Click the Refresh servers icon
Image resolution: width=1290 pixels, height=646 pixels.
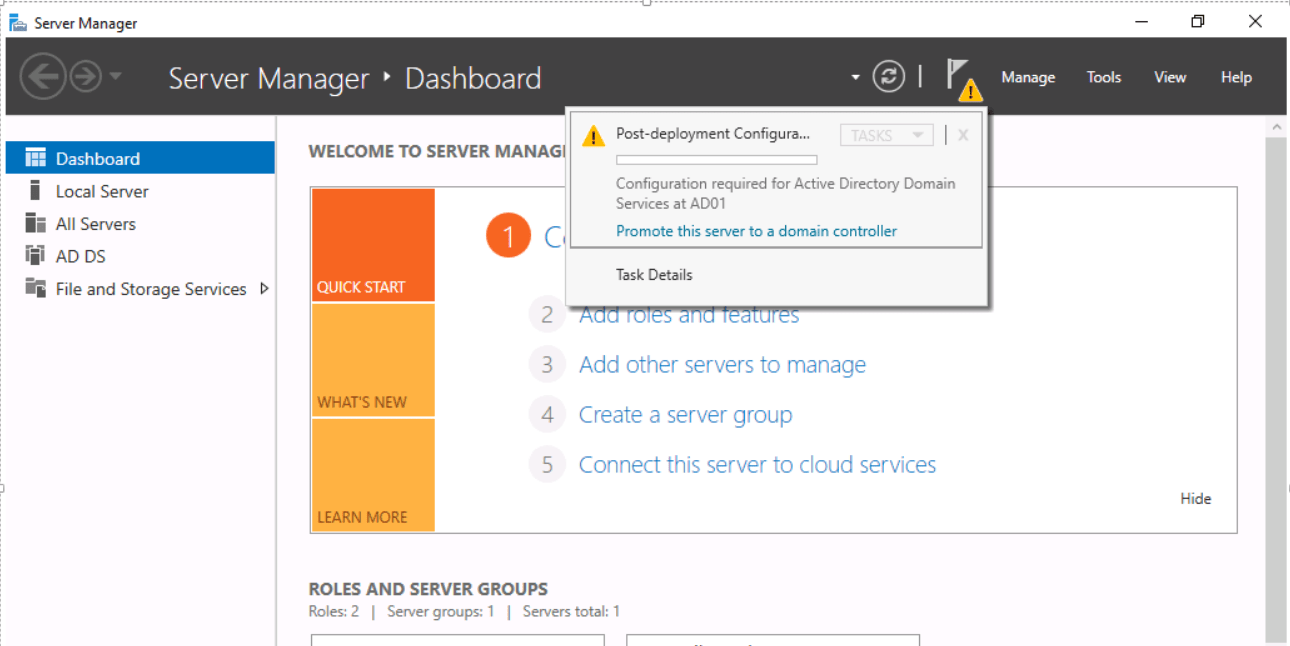pyautogui.click(x=888, y=76)
